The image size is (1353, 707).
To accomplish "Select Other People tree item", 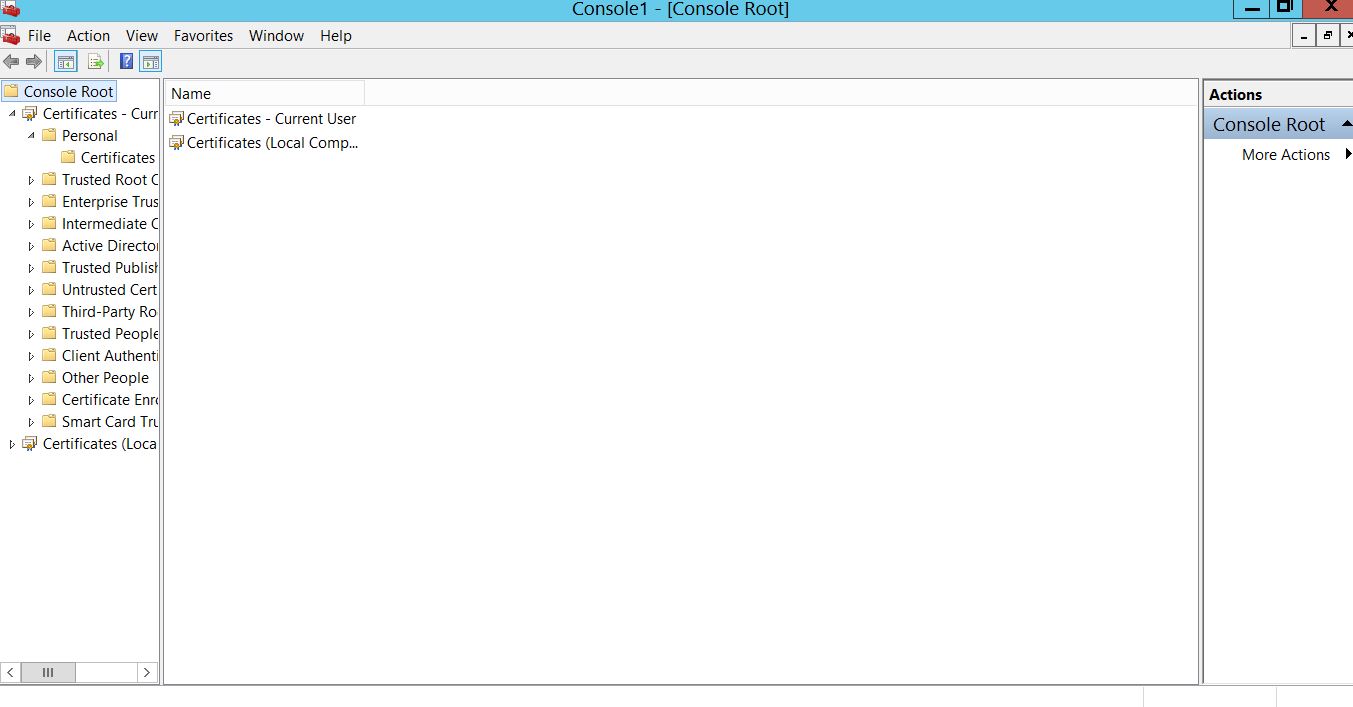I will pos(105,377).
